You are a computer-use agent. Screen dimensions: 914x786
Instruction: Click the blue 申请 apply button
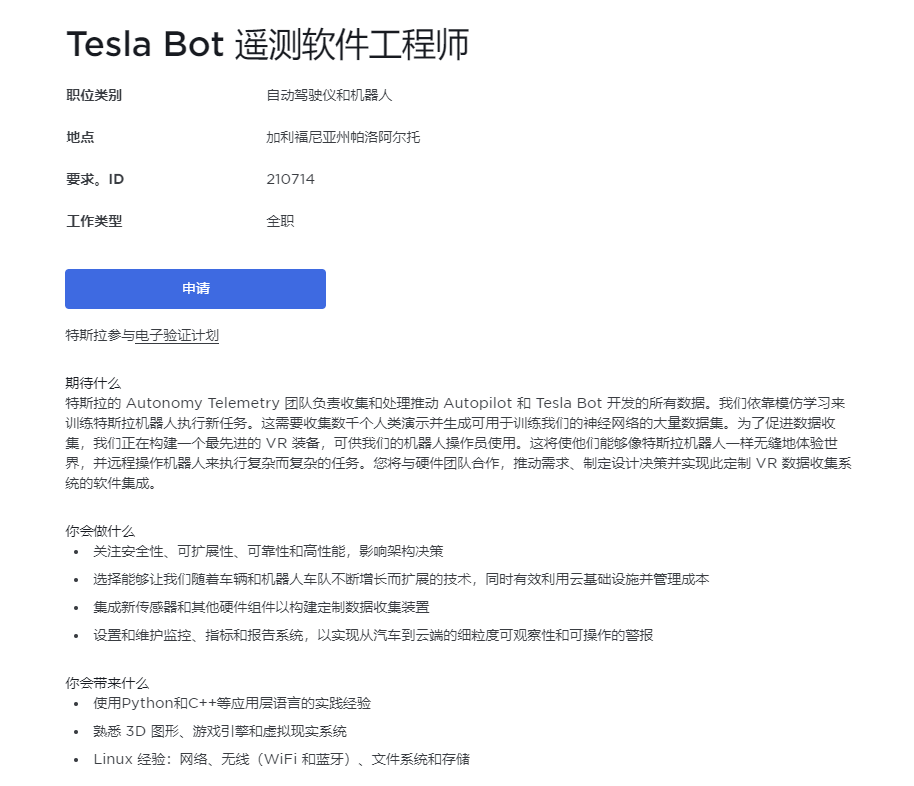pyautogui.click(x=195, y=289)
